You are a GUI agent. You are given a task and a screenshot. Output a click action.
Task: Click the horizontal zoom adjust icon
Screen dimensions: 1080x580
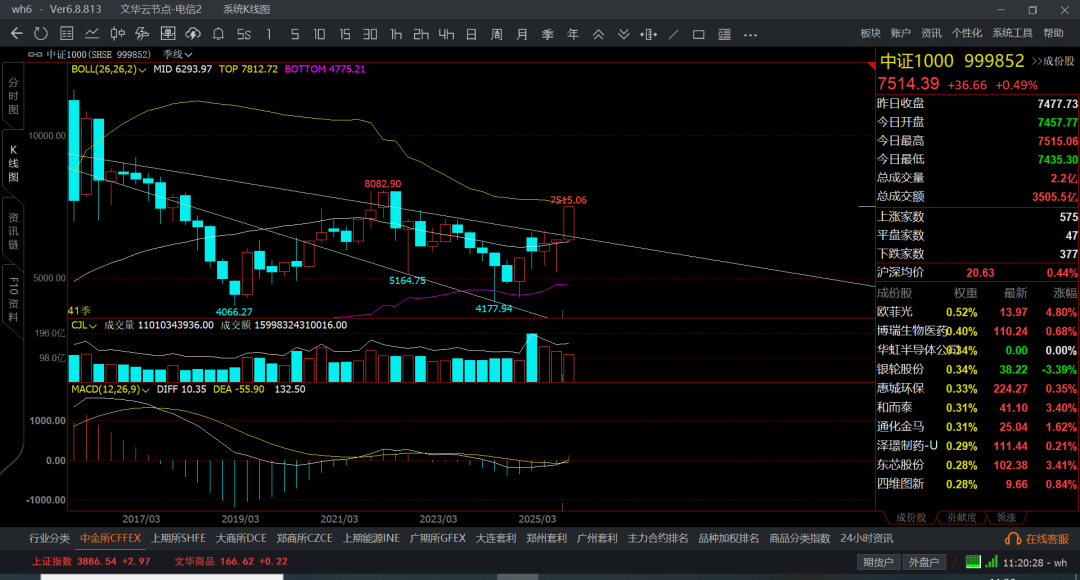point(648,34)
